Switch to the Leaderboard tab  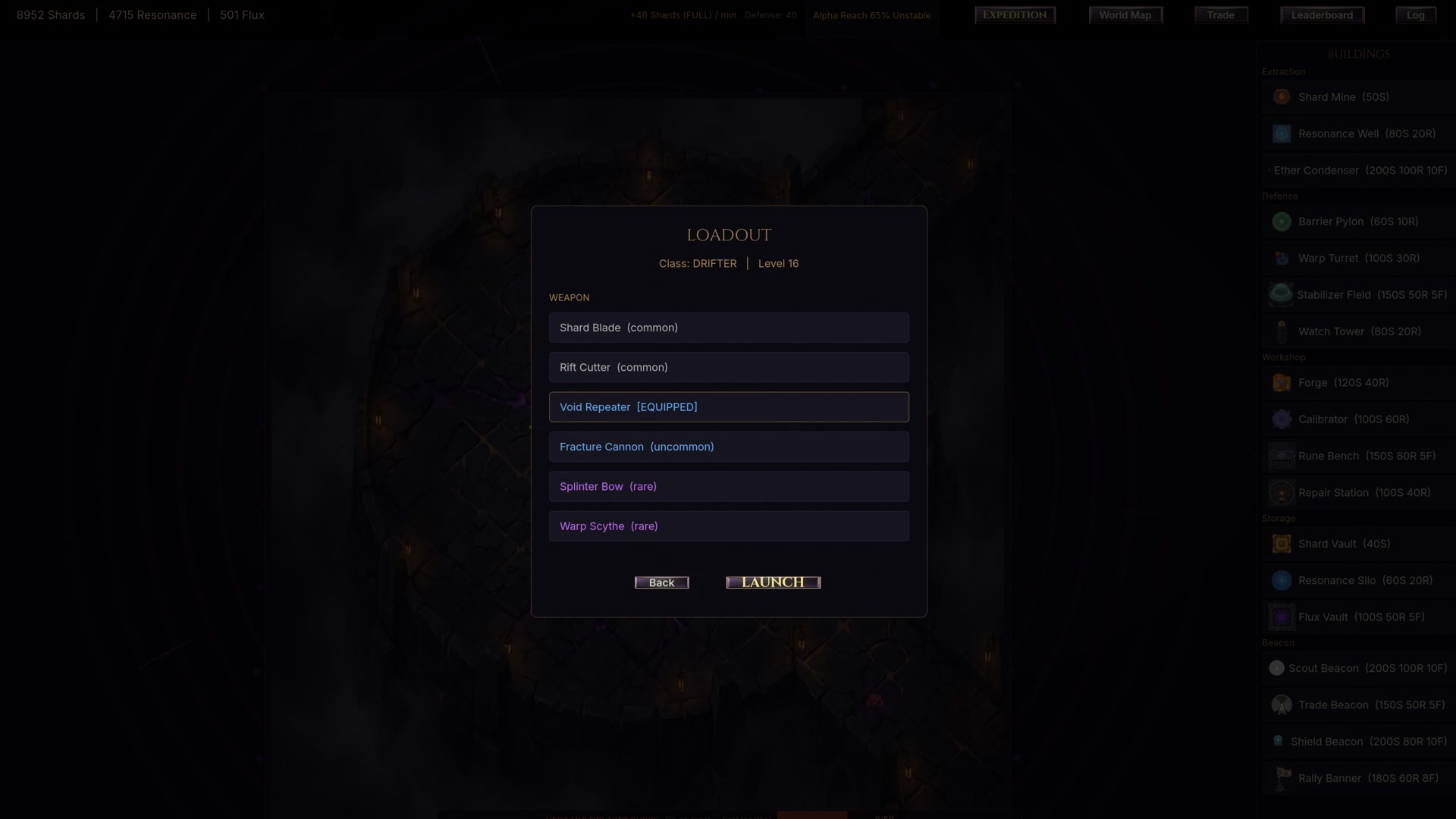tap(1322, 15)
